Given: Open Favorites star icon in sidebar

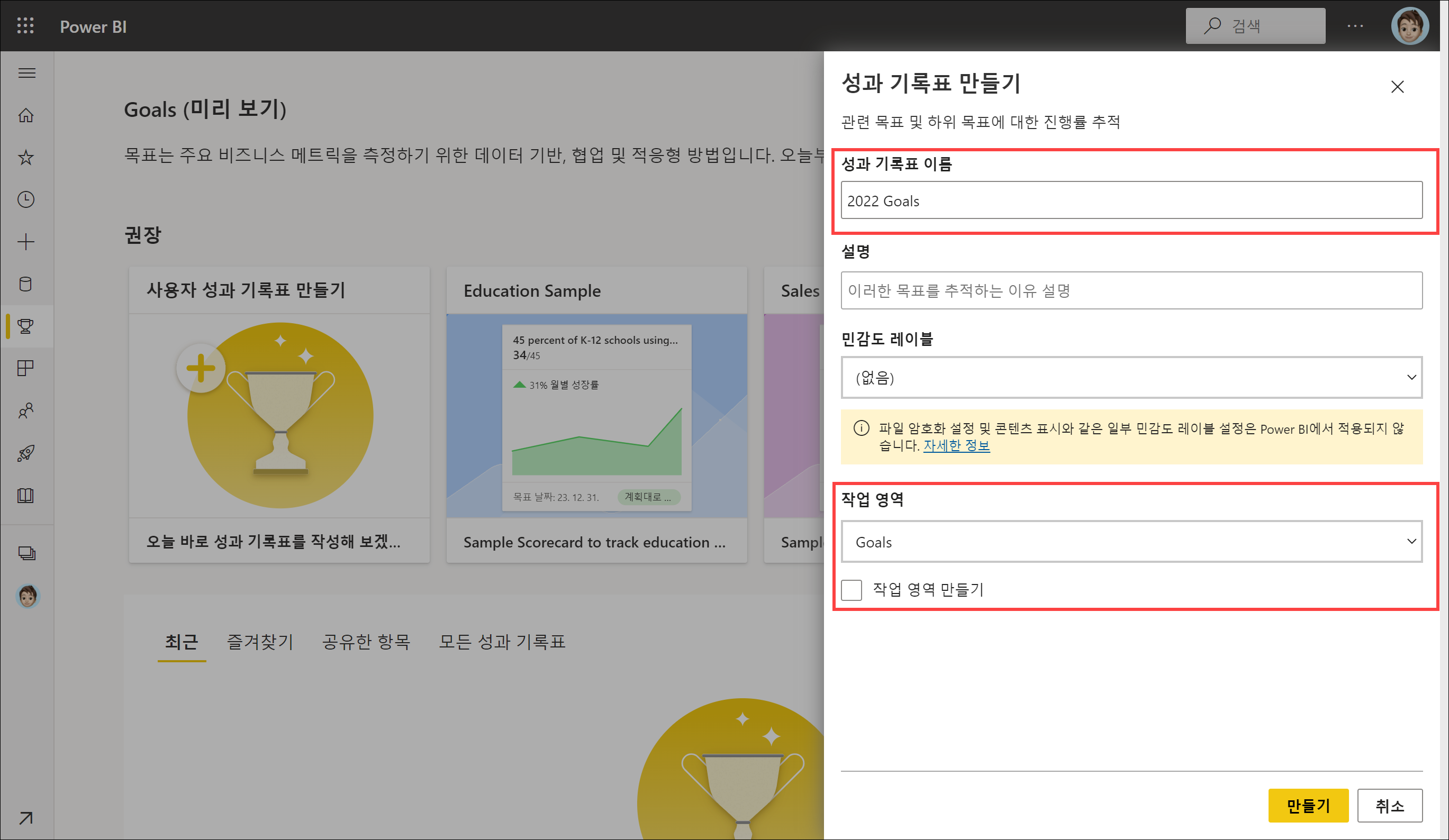Looking at the screenshot, I should [26, 158].
